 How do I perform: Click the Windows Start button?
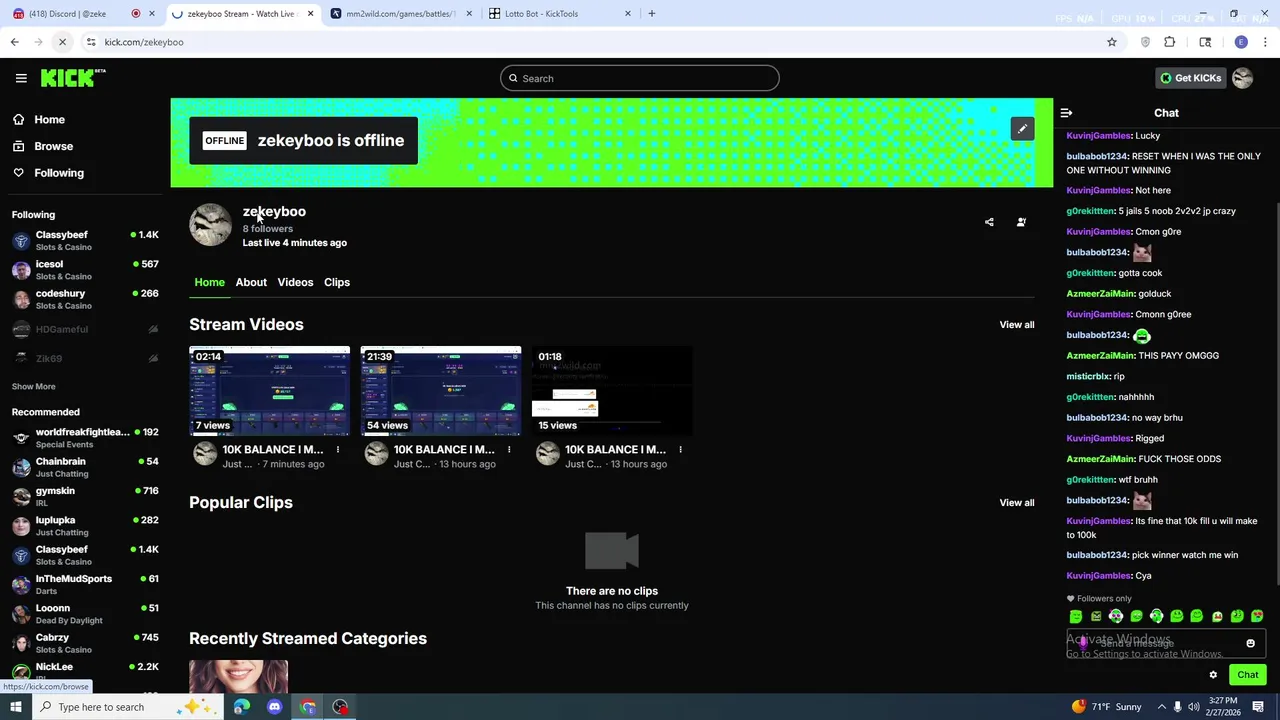[15, 707]
